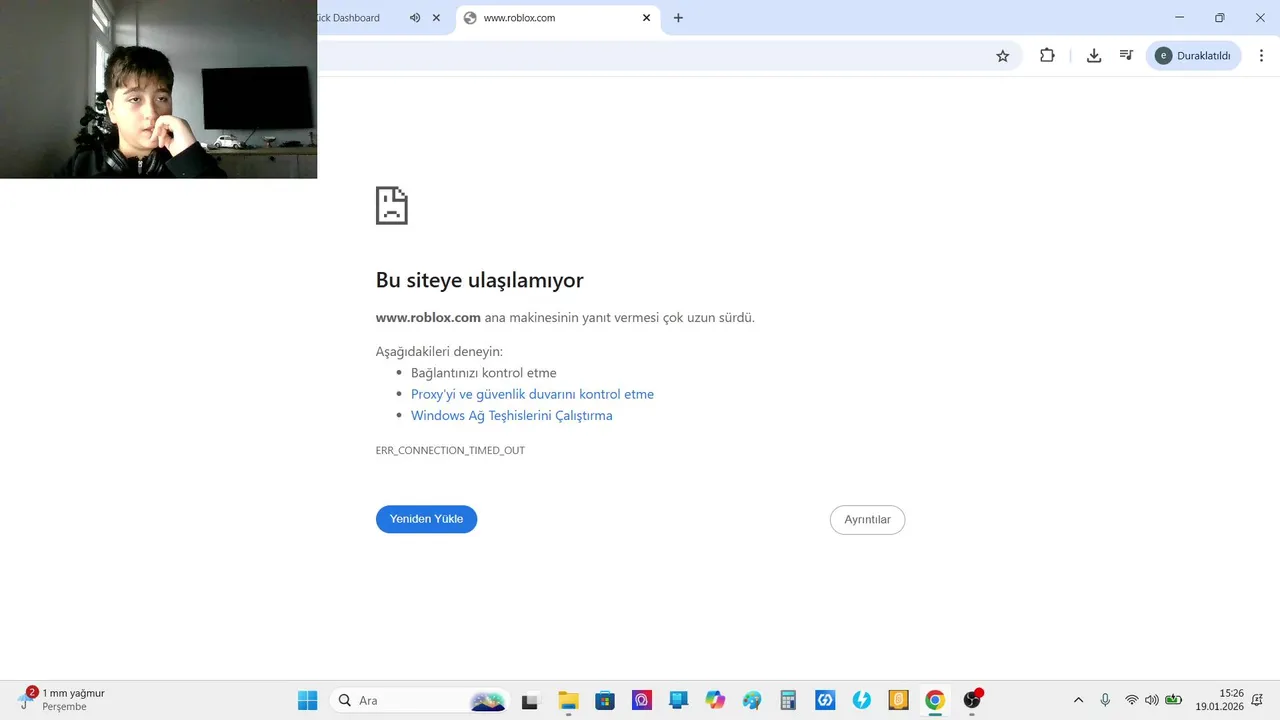Click the address bar field
The image size is (1280, 720).
click(670, 56)
